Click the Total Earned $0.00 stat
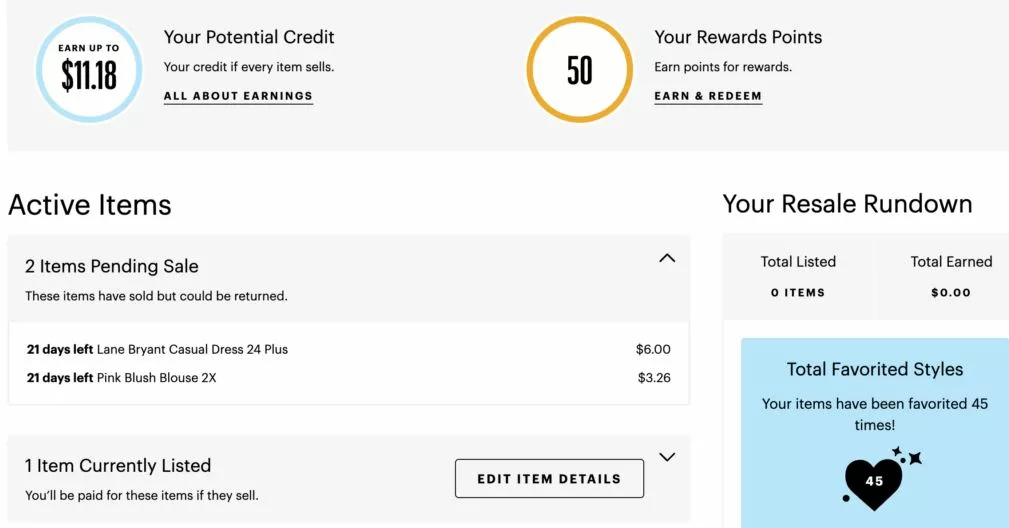Screen dimensions: 1009x528 [951, 277]
